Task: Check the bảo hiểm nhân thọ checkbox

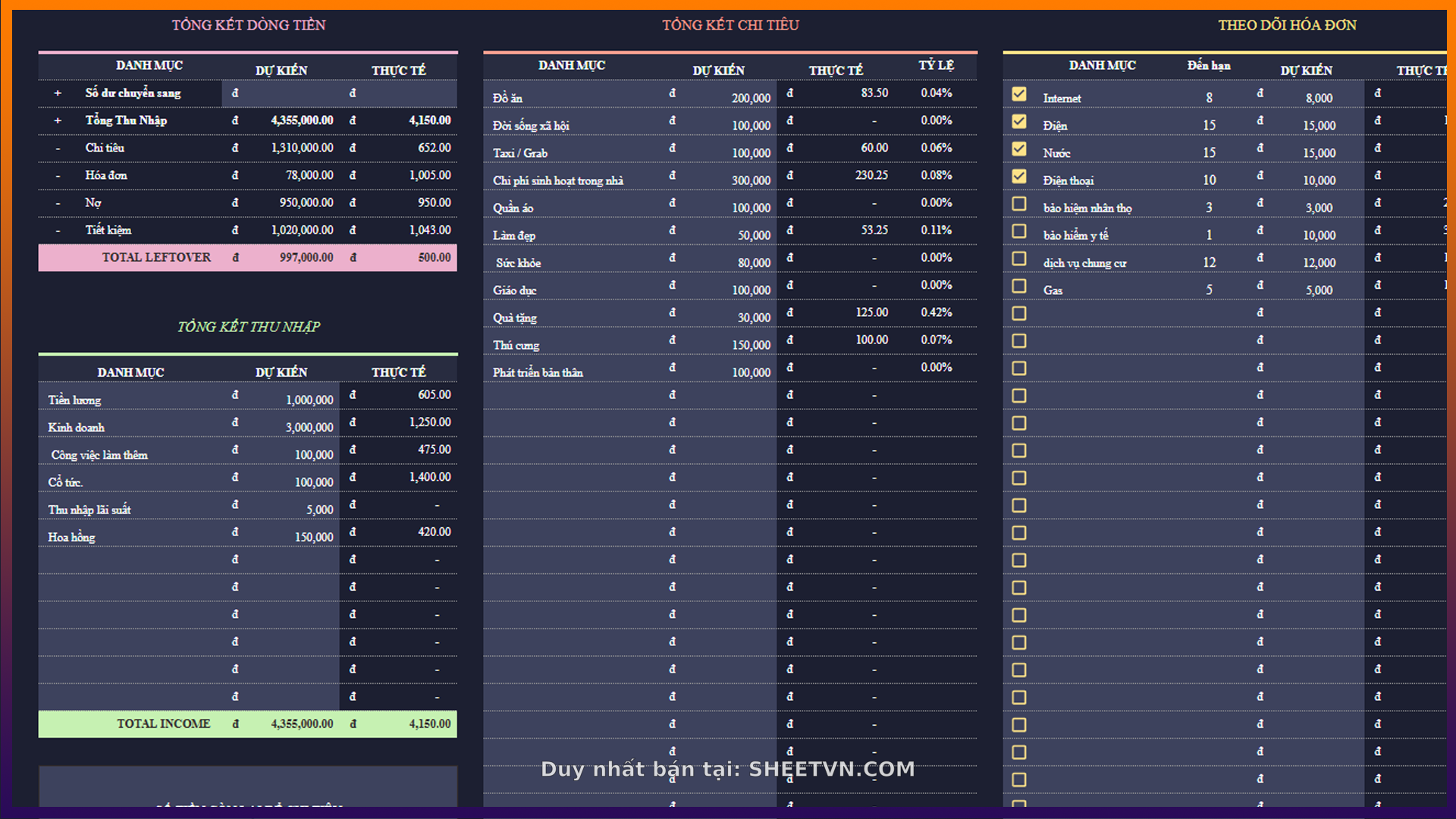Action: coord(1019,204)
